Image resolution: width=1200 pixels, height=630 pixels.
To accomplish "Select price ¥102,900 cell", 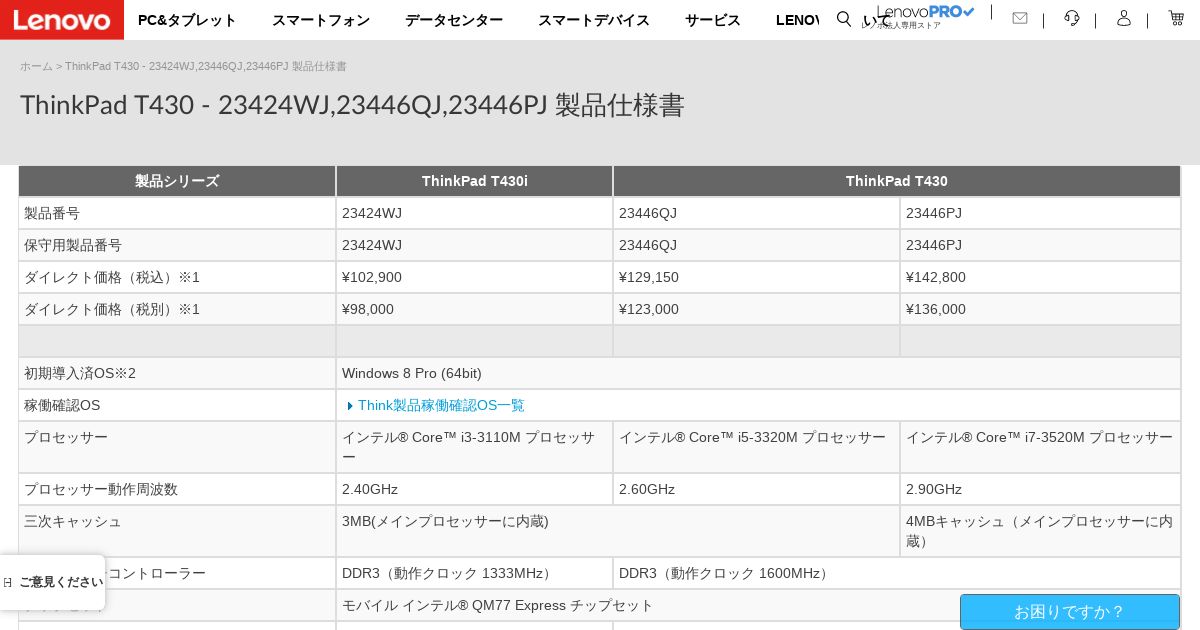I will 475,277.
